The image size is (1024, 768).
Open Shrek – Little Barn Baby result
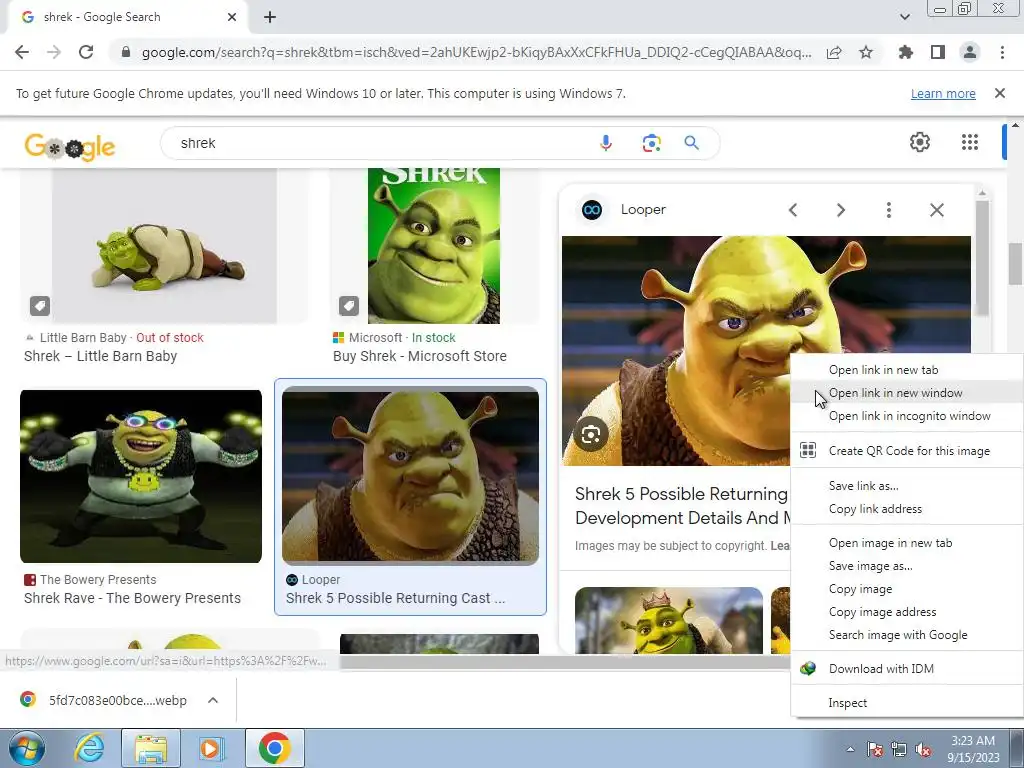tap(101, 356)
